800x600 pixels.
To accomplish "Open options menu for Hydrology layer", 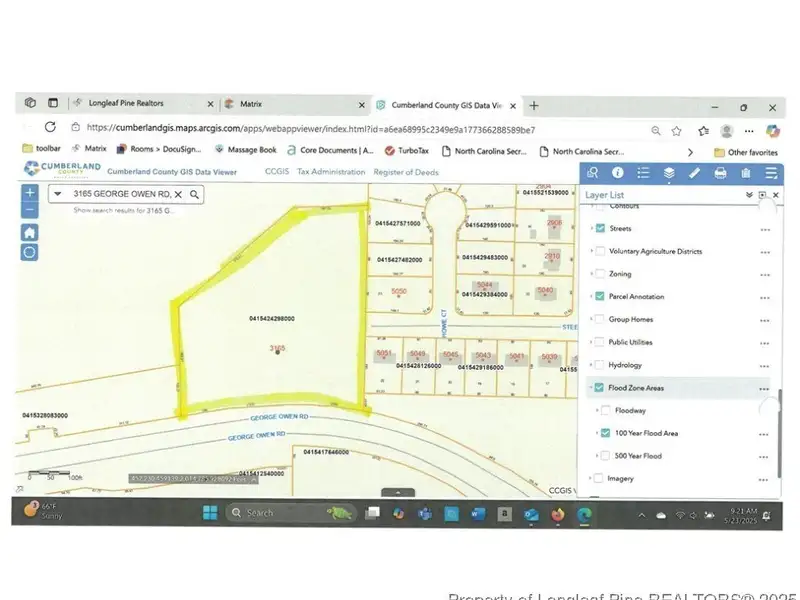I will tap(764, 365).
